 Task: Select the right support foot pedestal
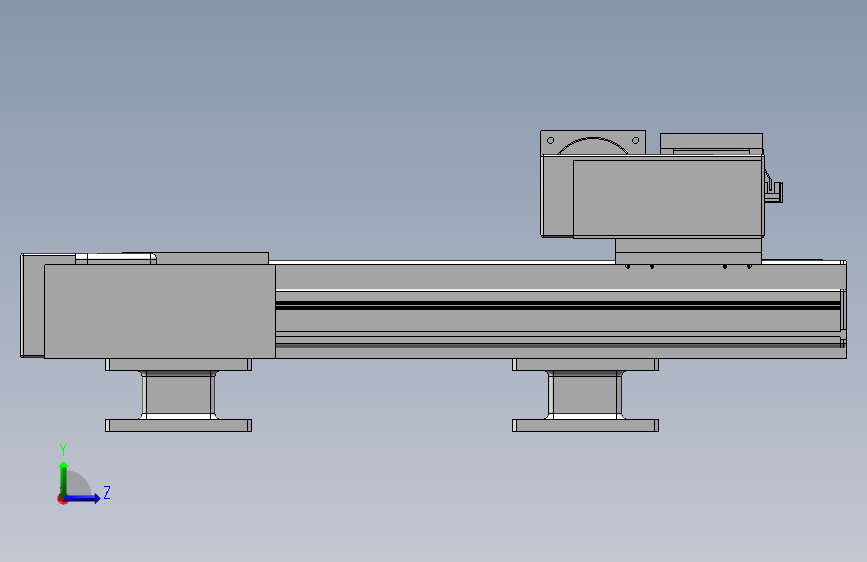pos(586,395)
